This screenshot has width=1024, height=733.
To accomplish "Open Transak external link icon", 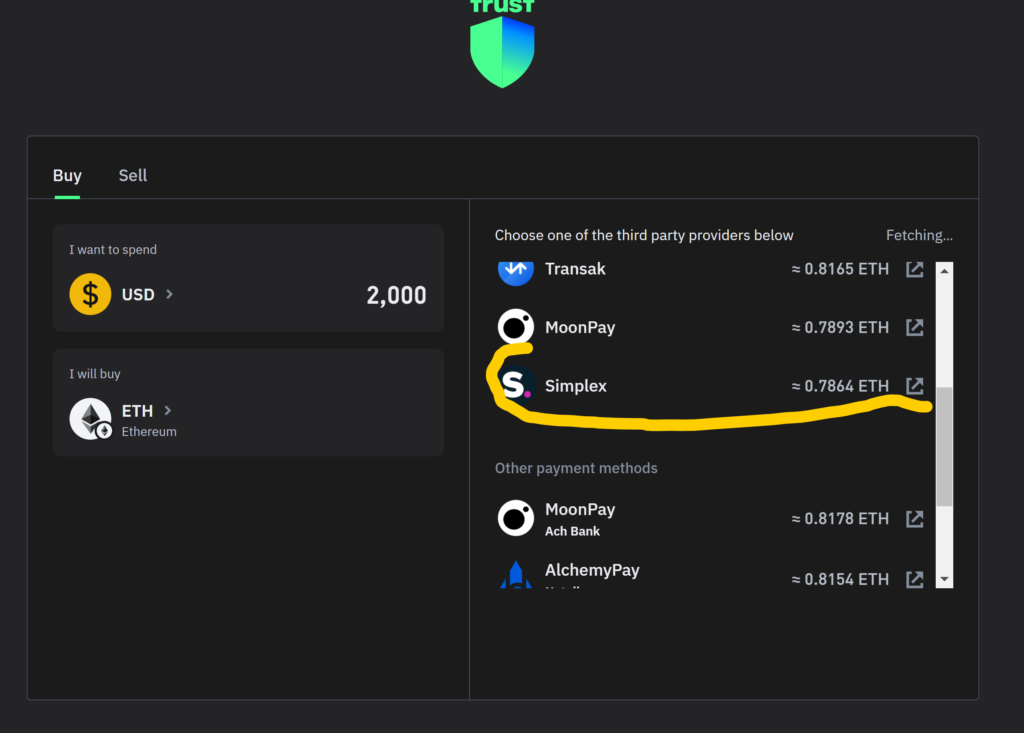I will (915, 269).
